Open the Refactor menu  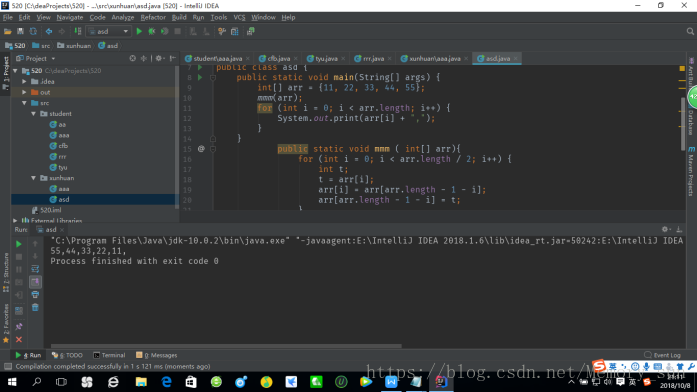(153, 17)
